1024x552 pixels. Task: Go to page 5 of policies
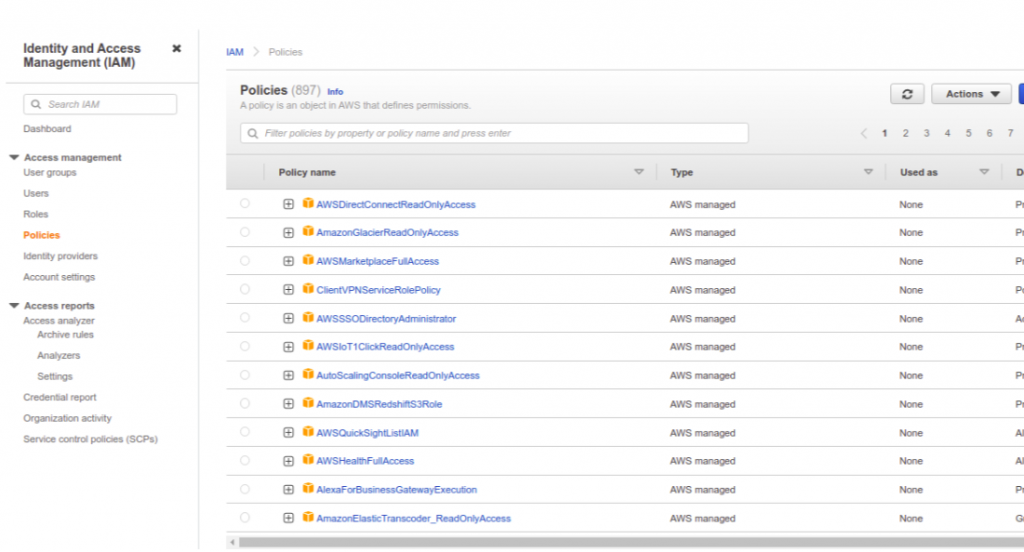968,133
